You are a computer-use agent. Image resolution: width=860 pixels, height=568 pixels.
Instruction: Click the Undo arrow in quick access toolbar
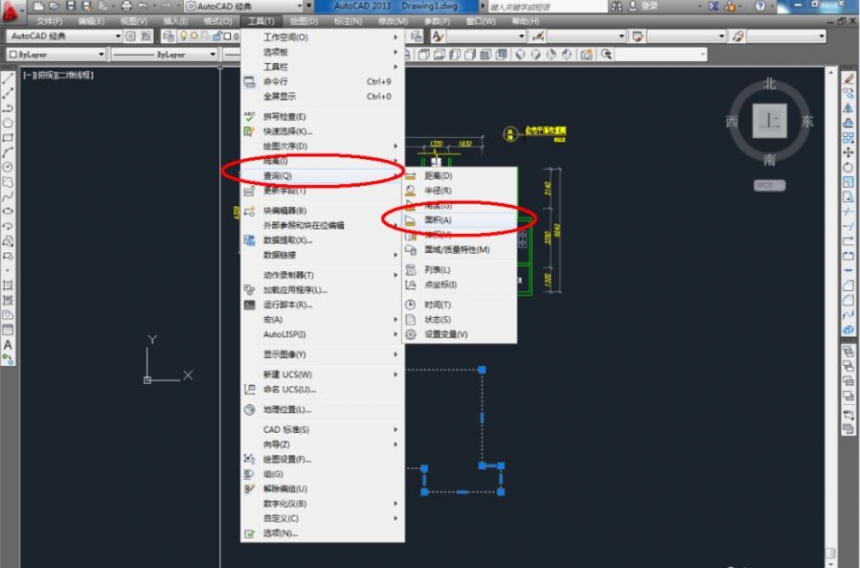point(143,7)
